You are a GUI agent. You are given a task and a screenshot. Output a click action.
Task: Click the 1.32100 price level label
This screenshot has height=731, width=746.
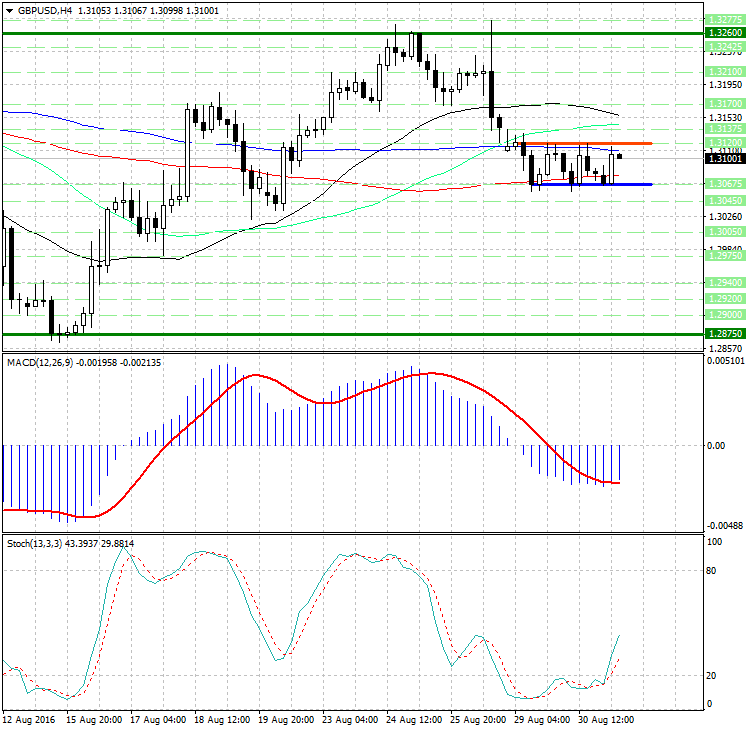723,72
